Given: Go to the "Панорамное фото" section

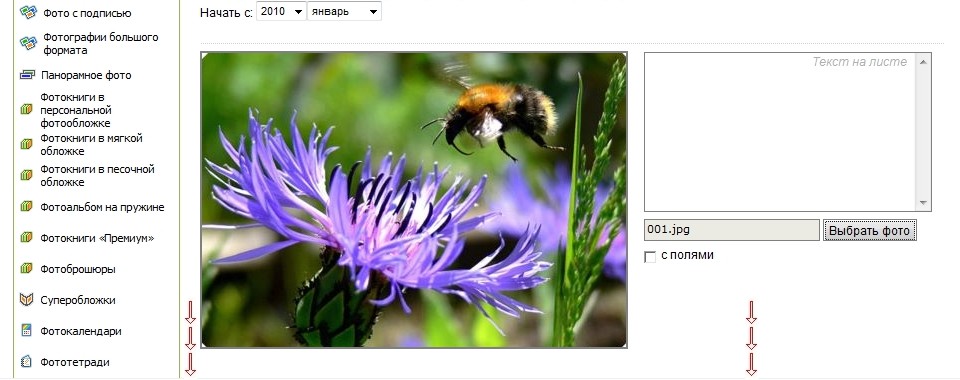Looking at the screenshot, I should [x=86, y=75].
